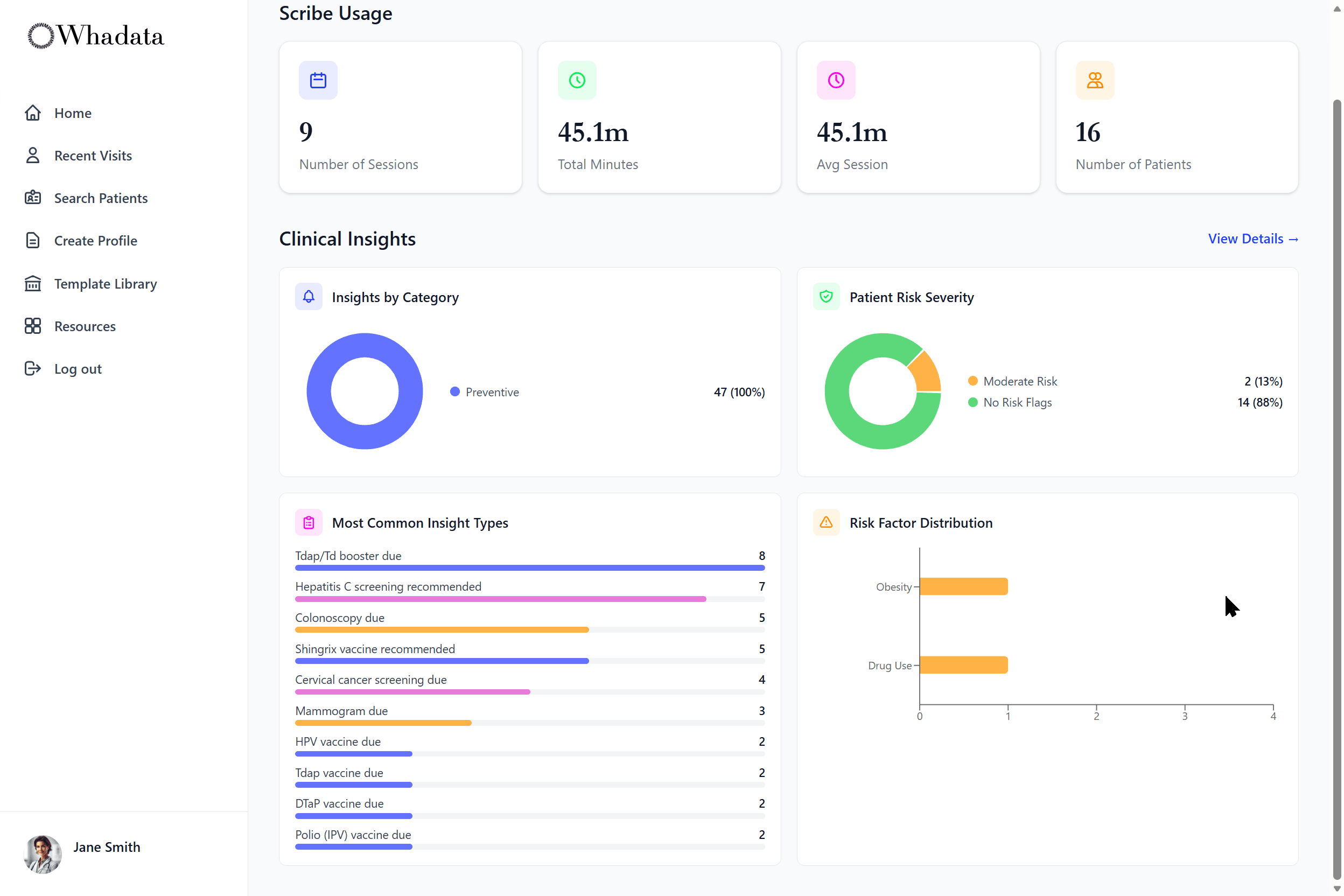Click the green clock icon on Total Minutes card

[x=577, y=80]
